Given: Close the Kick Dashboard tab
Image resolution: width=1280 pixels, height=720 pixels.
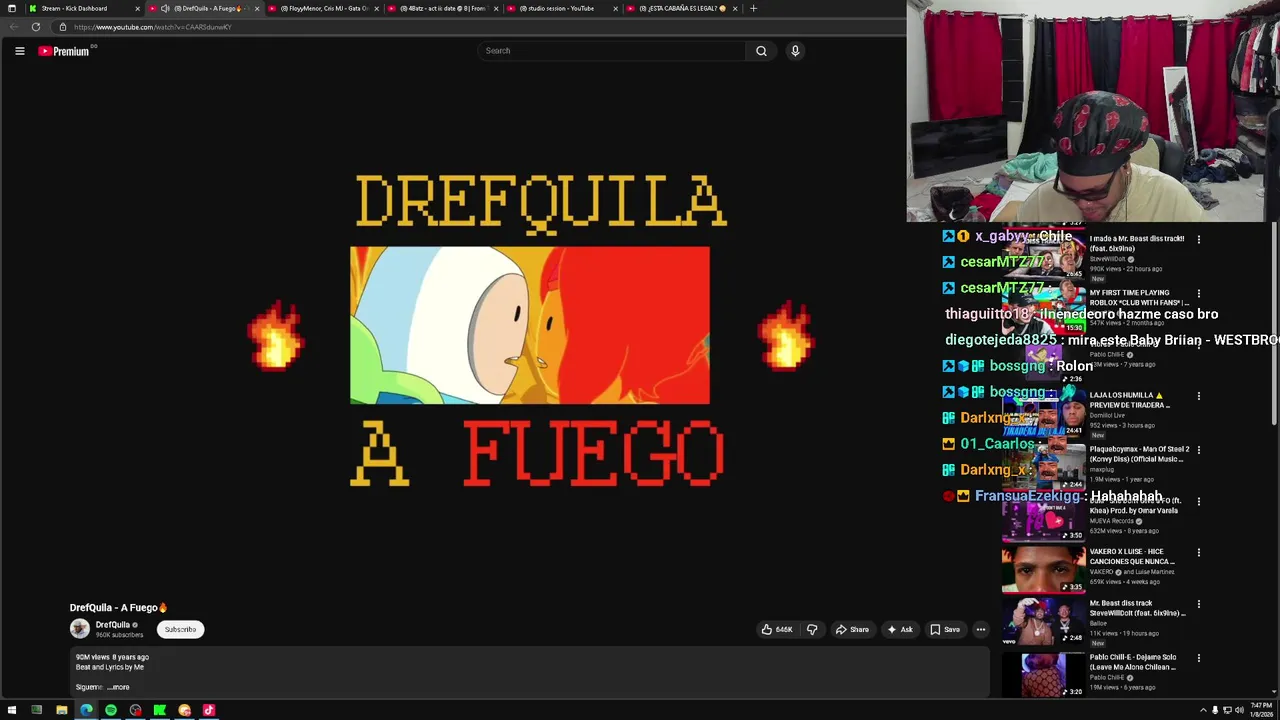Looking at the screenshot, I should pos(137,8).
